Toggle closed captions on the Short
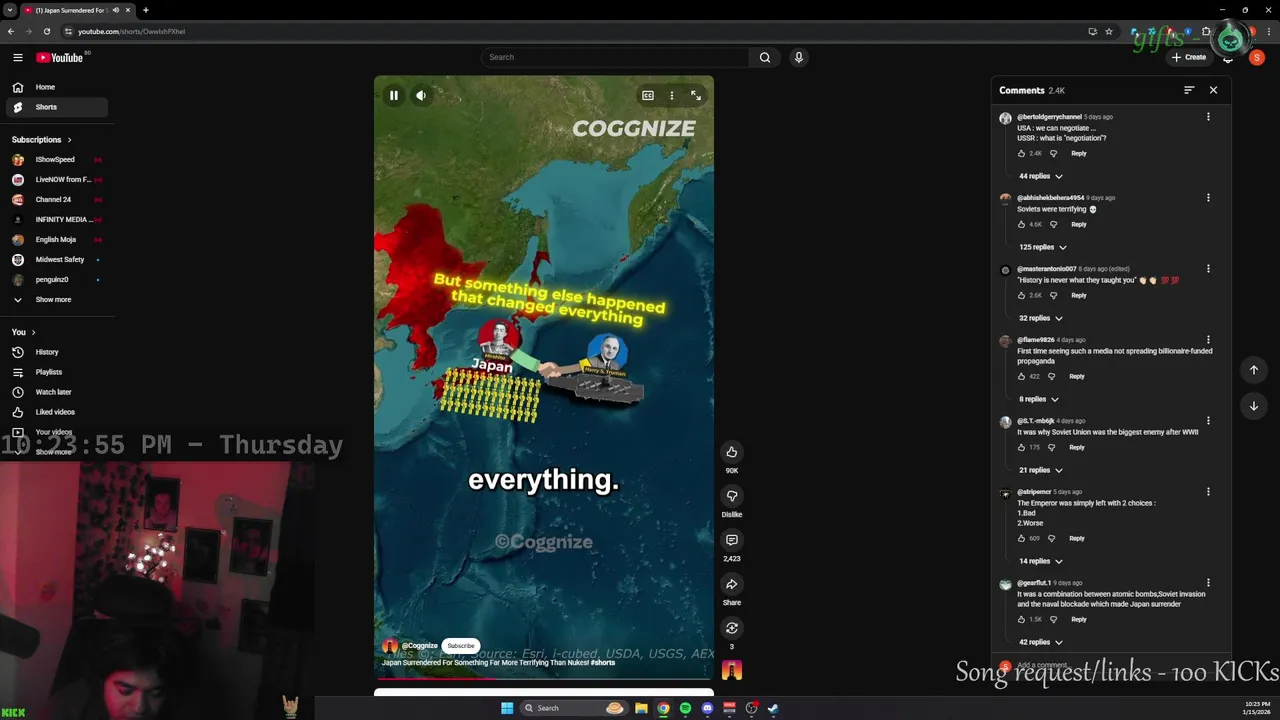1280x720 pixels. click(x=648, y=96)
